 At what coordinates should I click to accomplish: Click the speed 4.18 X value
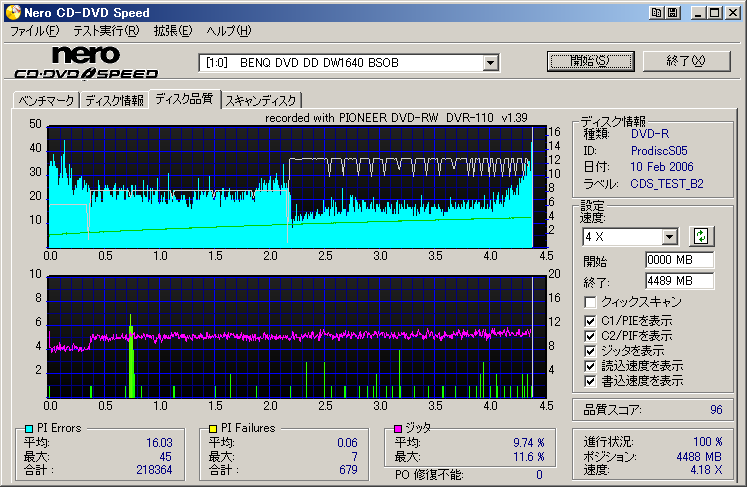point(706,470)
